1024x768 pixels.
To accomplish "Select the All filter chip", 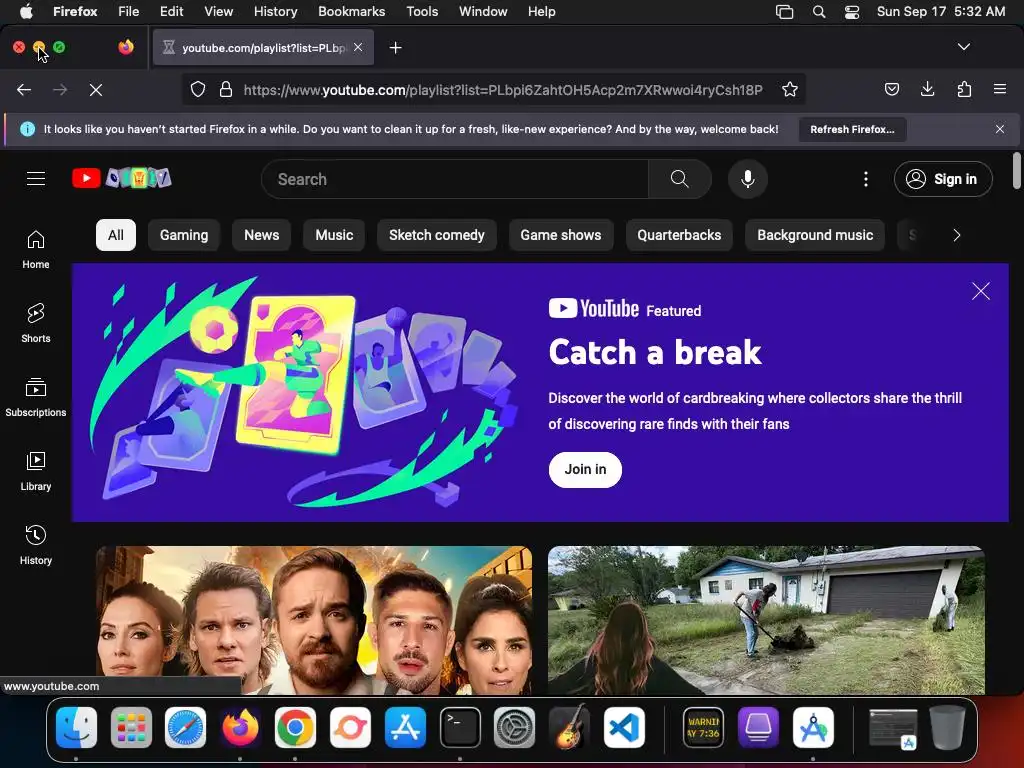I will click(116, 235).
